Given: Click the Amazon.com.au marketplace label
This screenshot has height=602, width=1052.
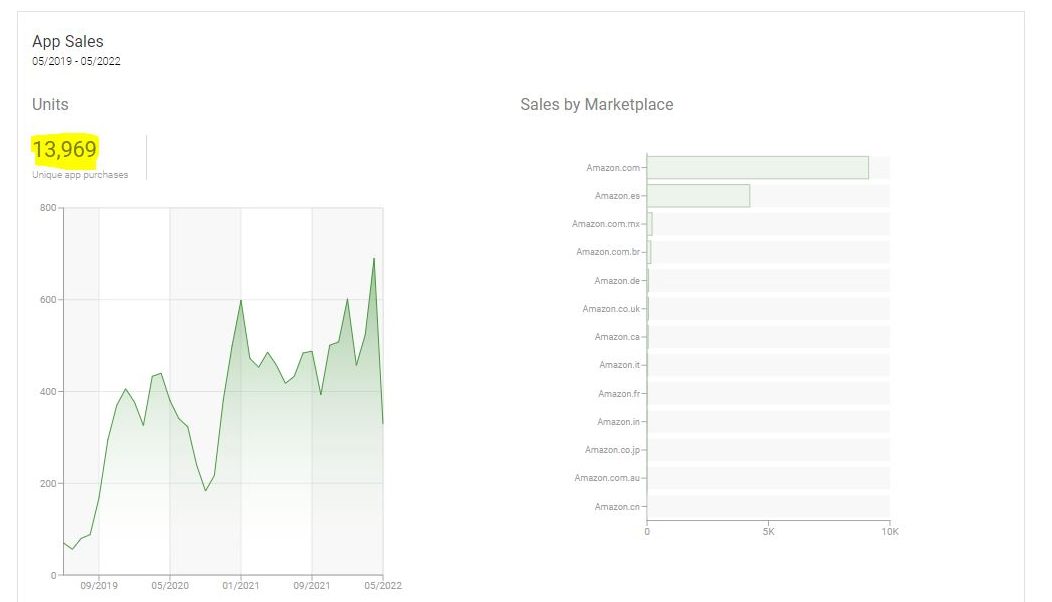Looking at the screenshot, I should click(607, 479).
